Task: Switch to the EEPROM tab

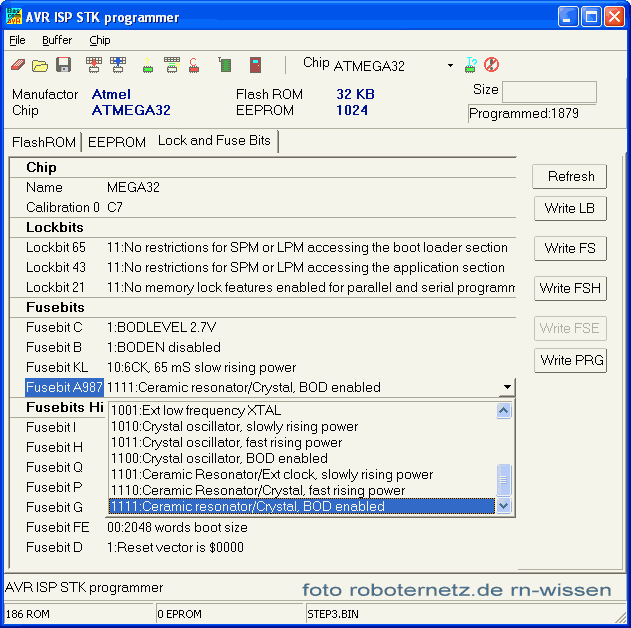Action: tap(117, 142)
